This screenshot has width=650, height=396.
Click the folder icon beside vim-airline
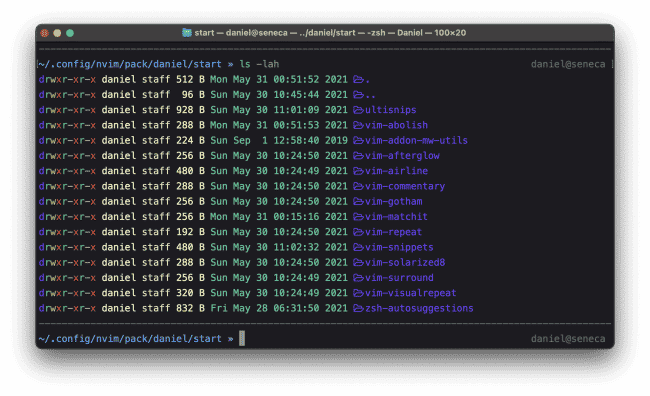click(x=358, y=171)
